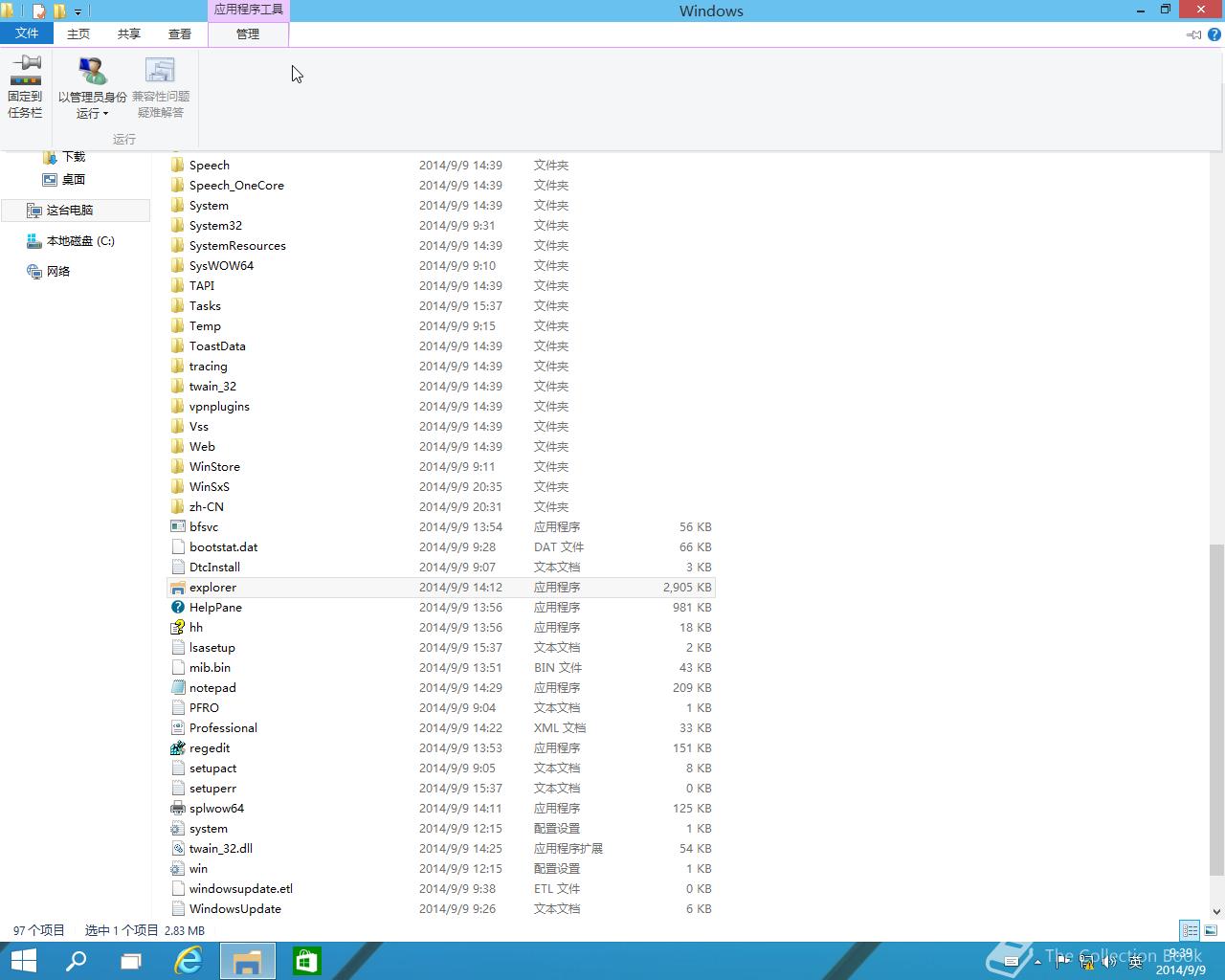Click the explorer application icon
The image size is (1225, 980).
pyautogui.click(x=177, y=588)
